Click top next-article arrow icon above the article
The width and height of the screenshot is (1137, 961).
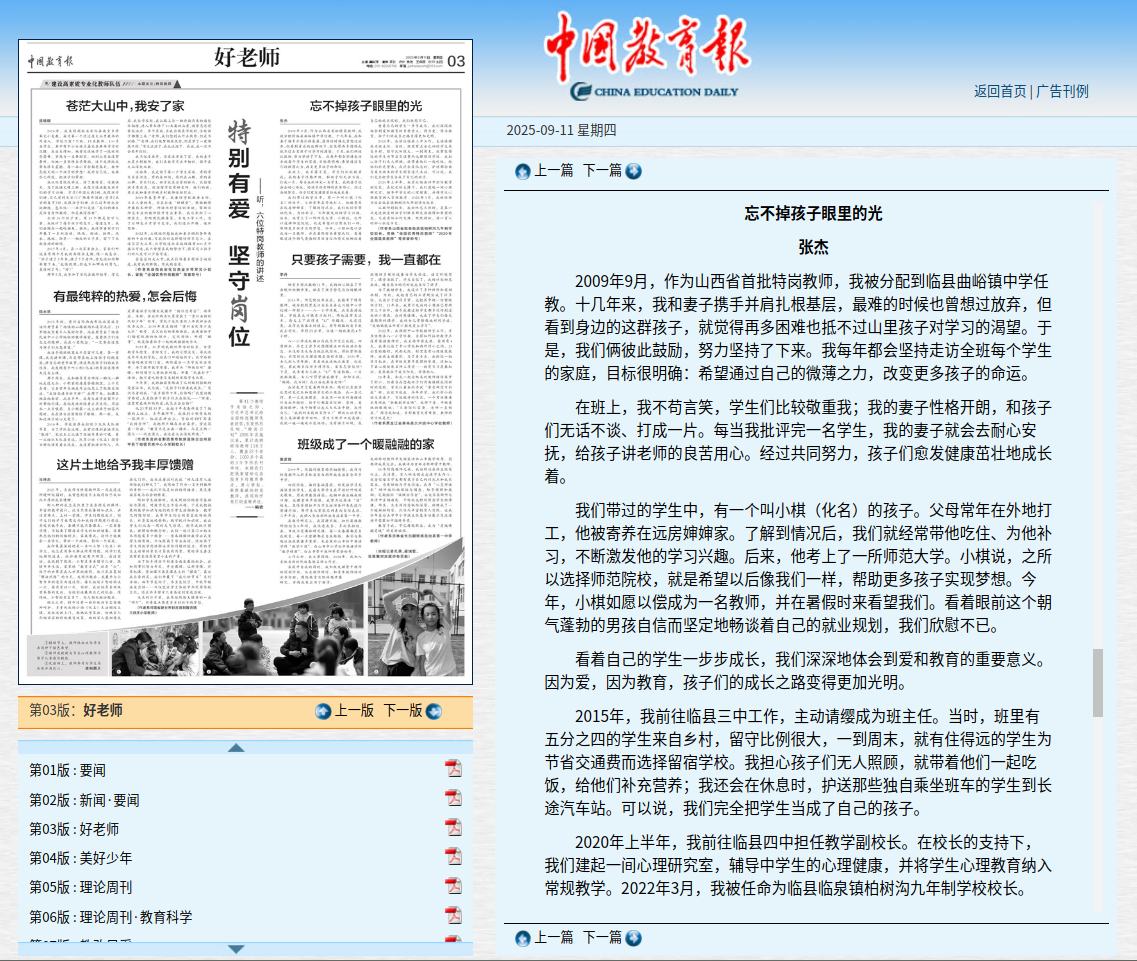click(x=633, y=171)
